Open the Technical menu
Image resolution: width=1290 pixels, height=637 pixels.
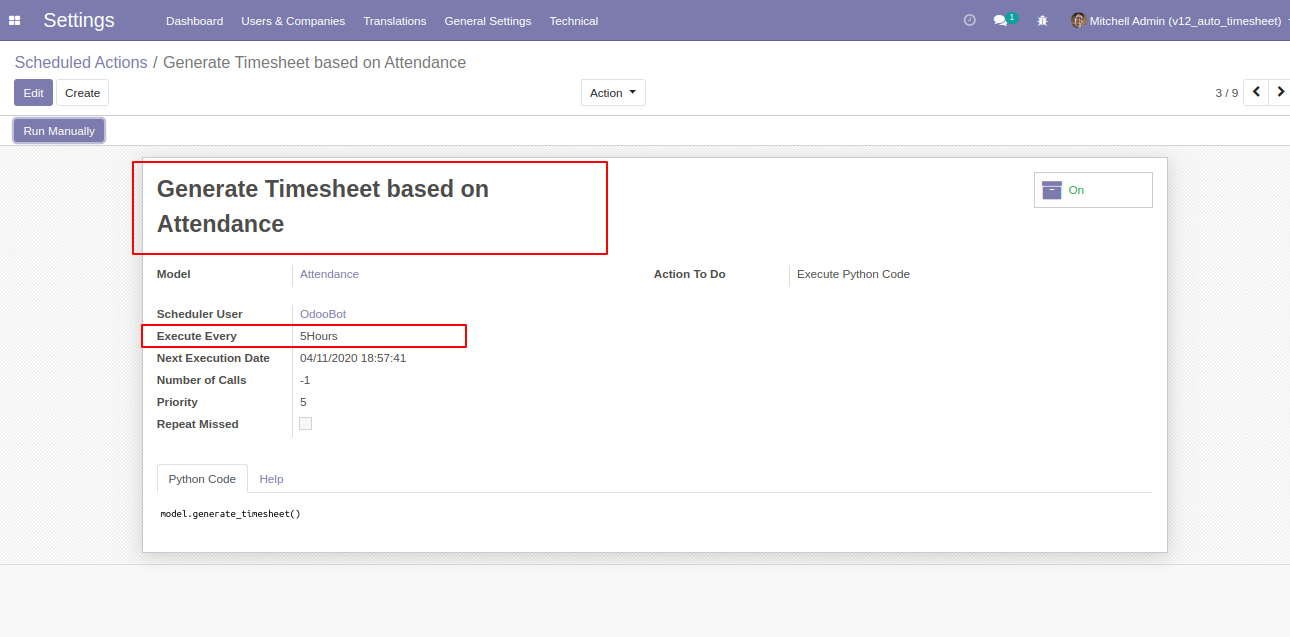(574, 20)
